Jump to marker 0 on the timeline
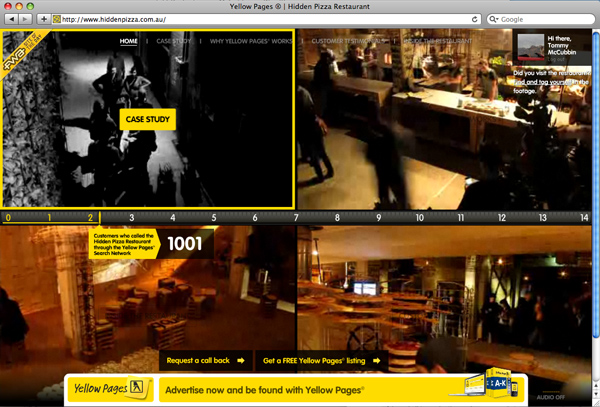This screenshot has width=600, height=407. coord(8,218)
